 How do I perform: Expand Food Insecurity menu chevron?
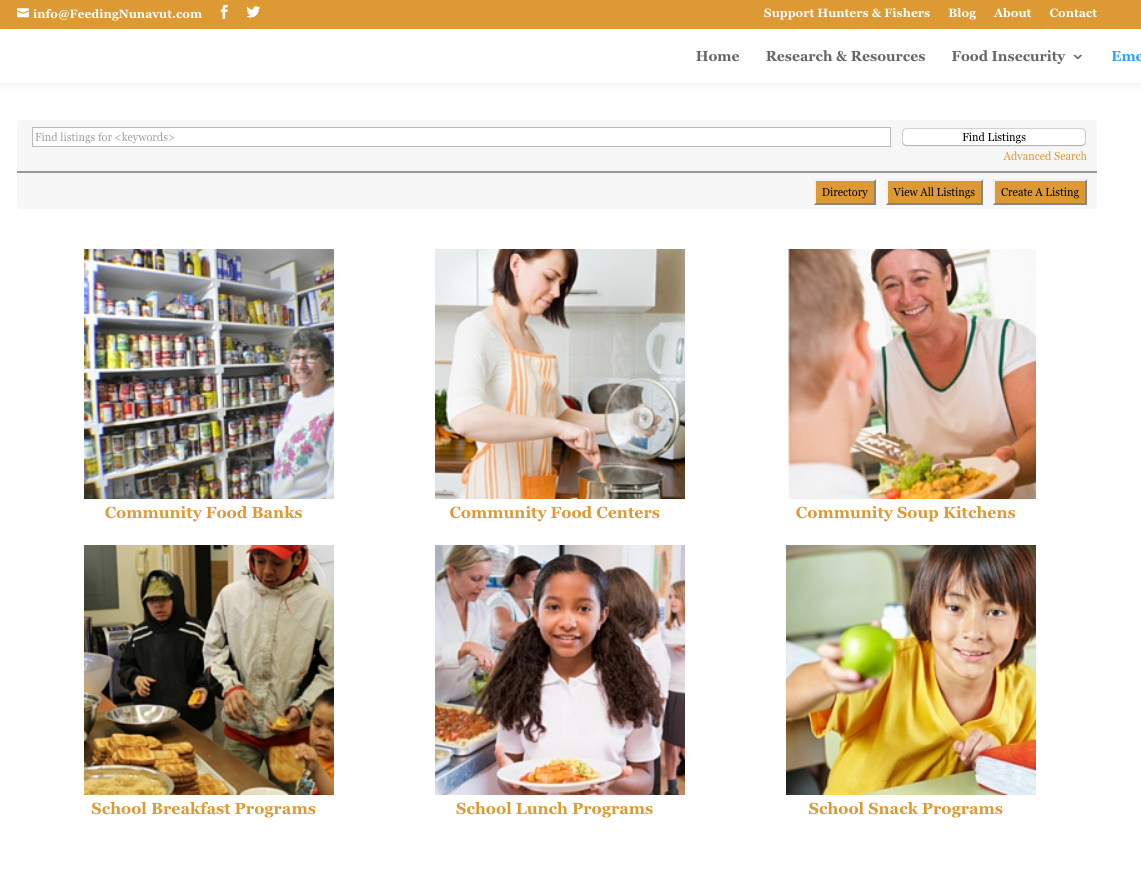pos(1078,57)
